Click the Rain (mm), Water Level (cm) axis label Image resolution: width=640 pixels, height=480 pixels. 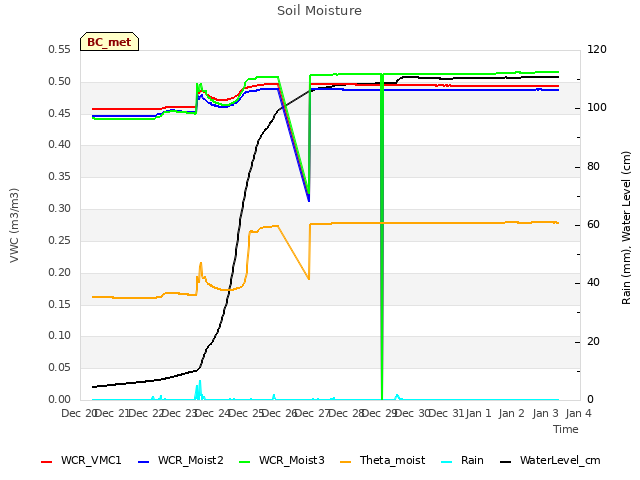(626, 228)
